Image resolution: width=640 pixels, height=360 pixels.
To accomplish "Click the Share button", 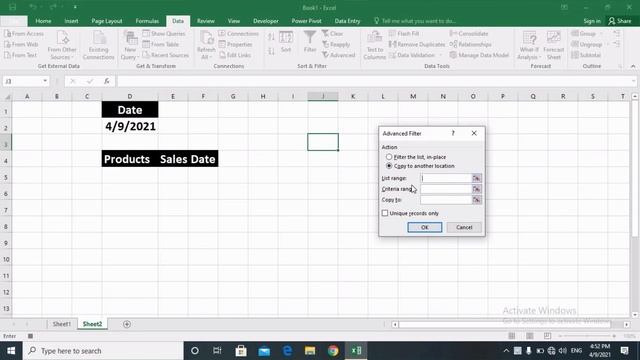I will (620, 21).
